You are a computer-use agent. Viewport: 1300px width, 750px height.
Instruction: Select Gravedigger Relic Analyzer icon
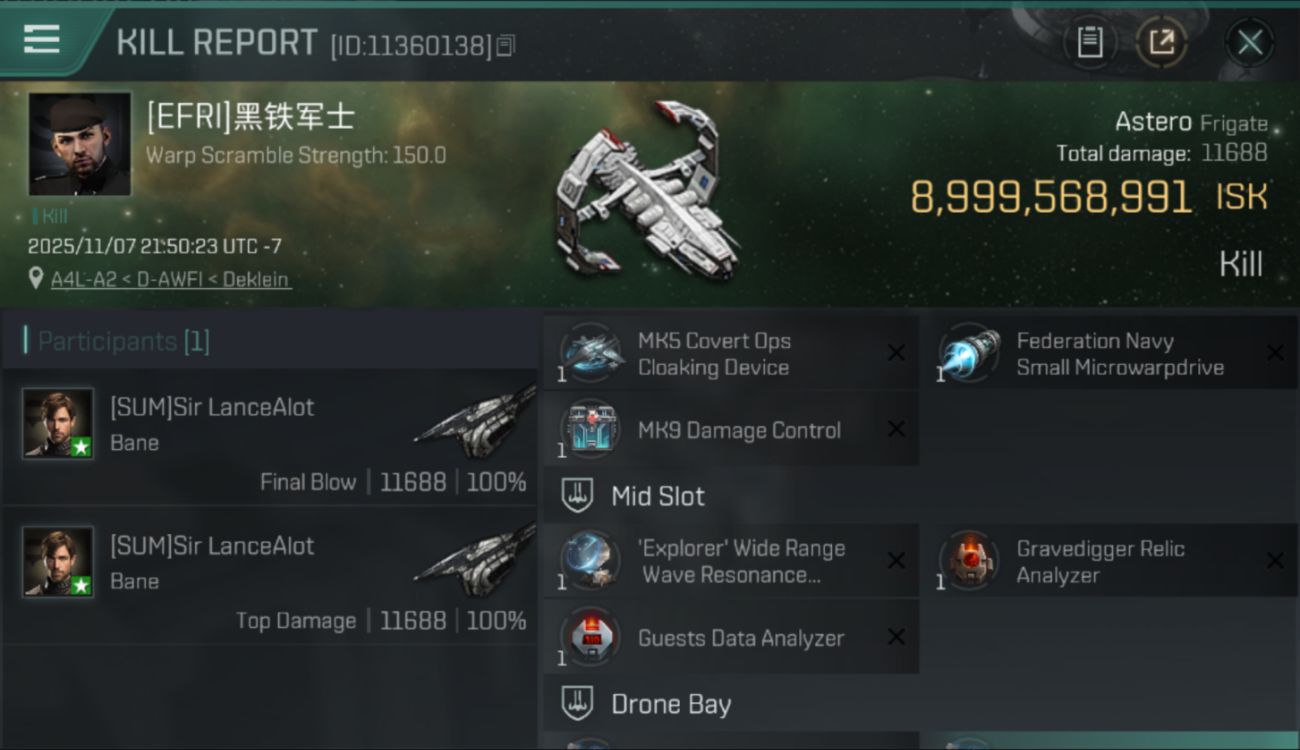969,561
